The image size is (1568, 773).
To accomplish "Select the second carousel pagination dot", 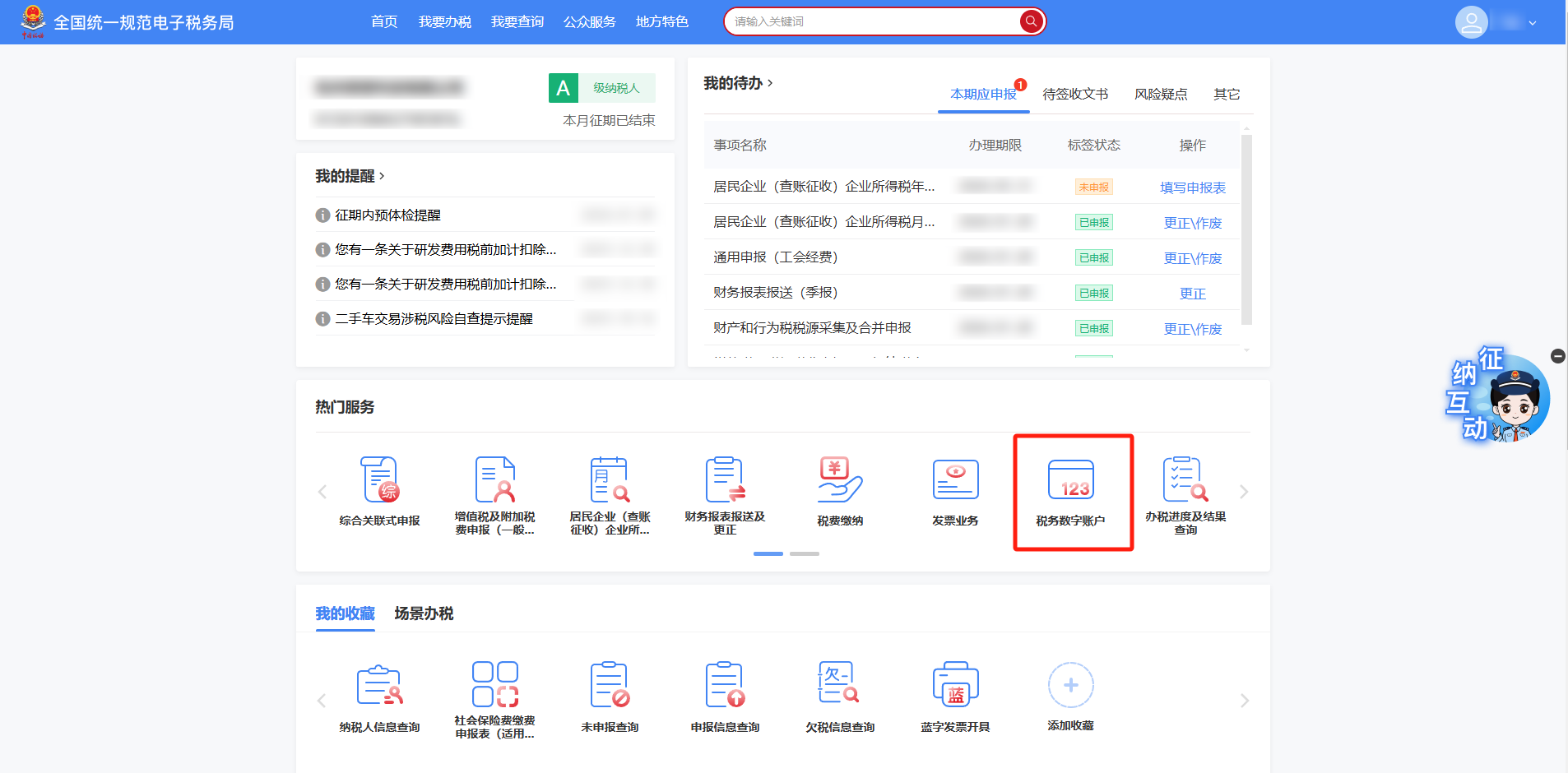I will point(805,553).
